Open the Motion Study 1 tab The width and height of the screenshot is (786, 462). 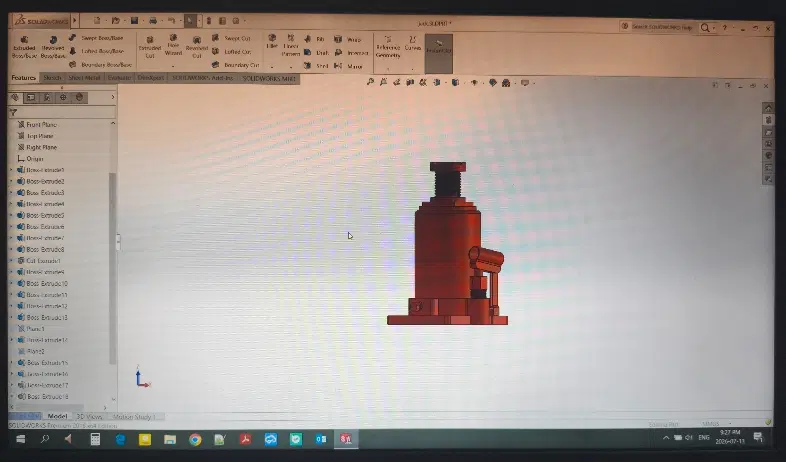[x=134, y=417]
